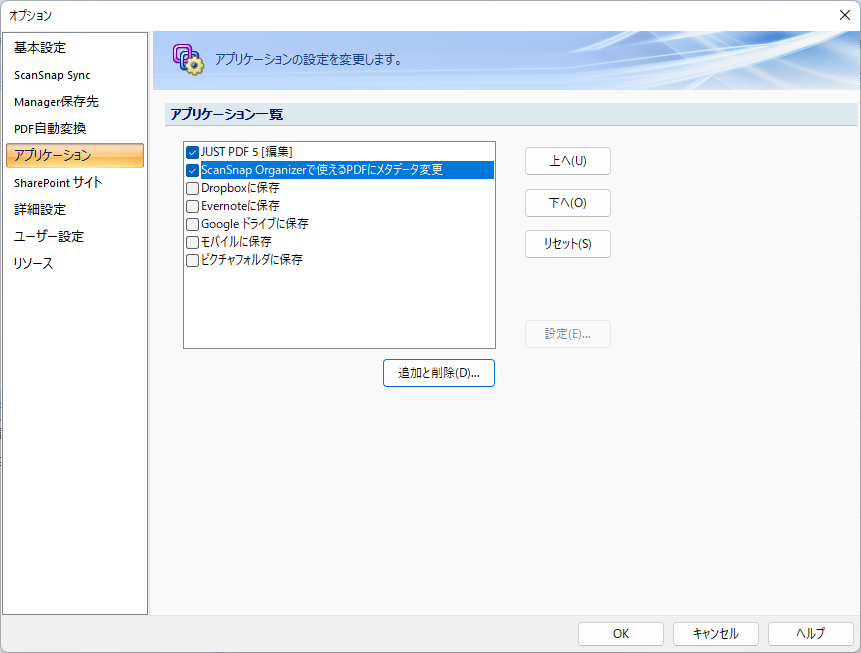The height and width of the screenshot is (653, 861).
Task: Click the 設定(E)... button
Action: pos(568,334)
